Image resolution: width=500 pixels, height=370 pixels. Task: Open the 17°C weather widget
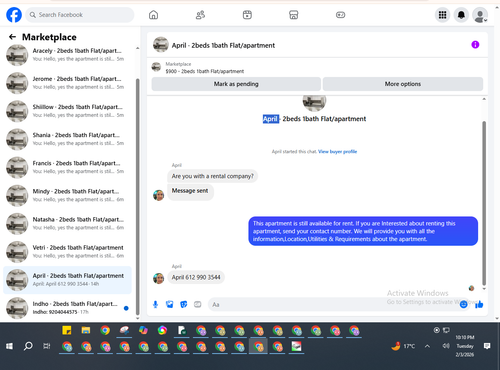403,346
